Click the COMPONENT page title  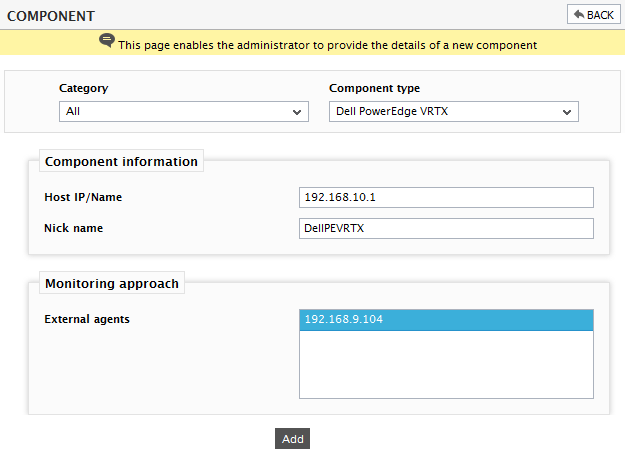51,16
